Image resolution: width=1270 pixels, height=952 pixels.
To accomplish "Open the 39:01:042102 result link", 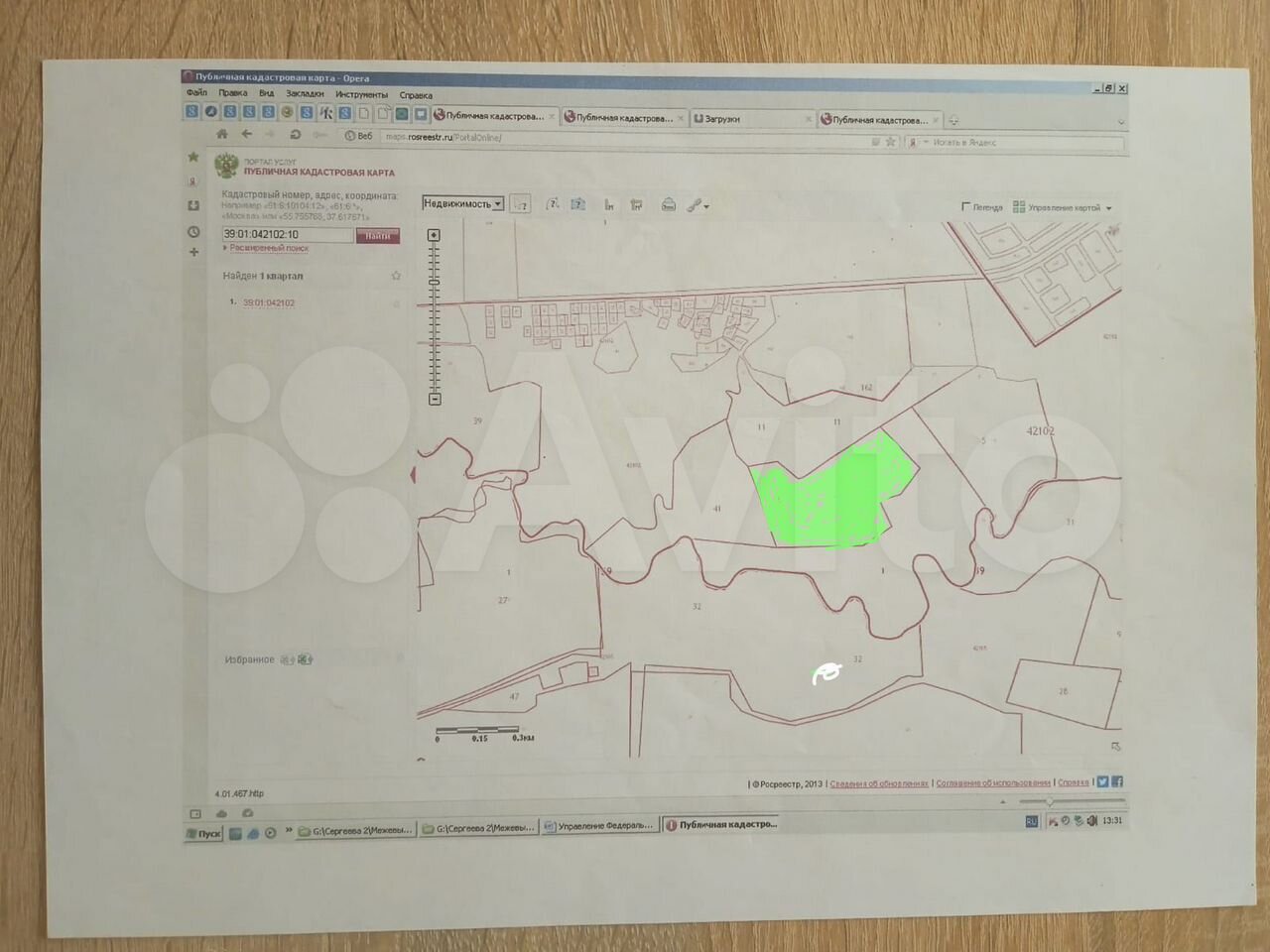I will point(269,302).
